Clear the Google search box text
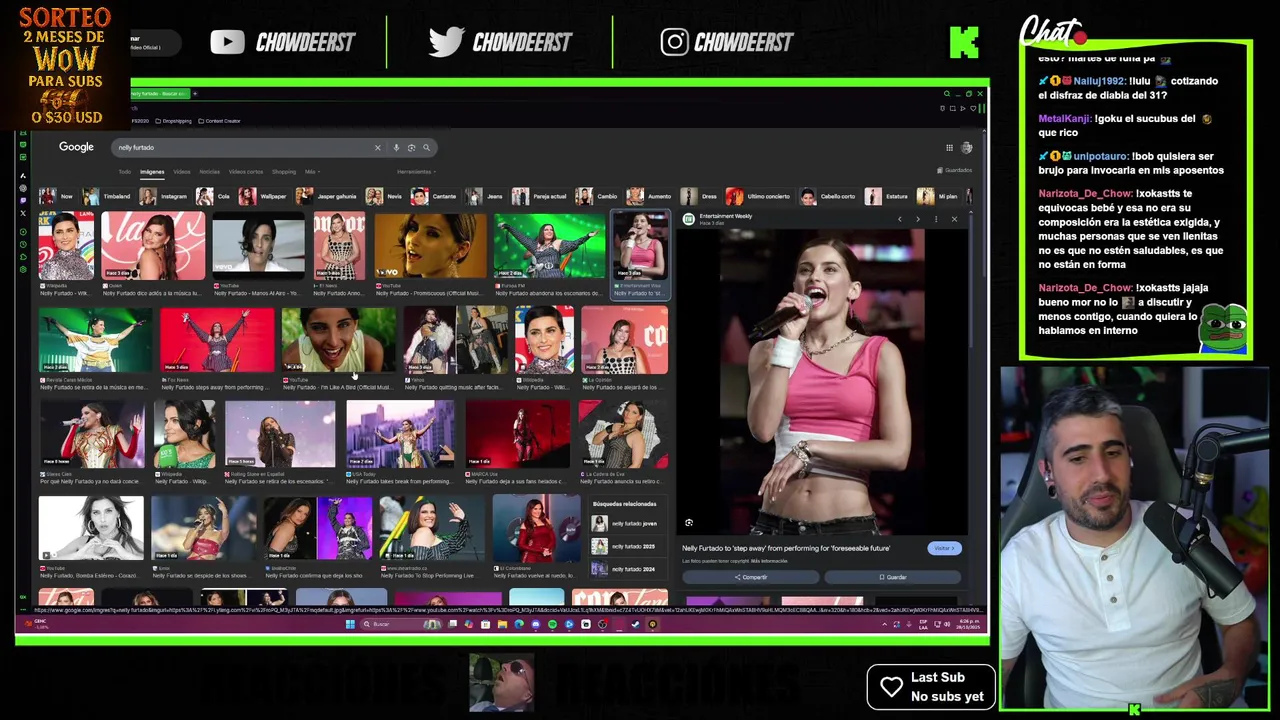The width and height of the screenshot is (1280, 720). tap(377, 147)
